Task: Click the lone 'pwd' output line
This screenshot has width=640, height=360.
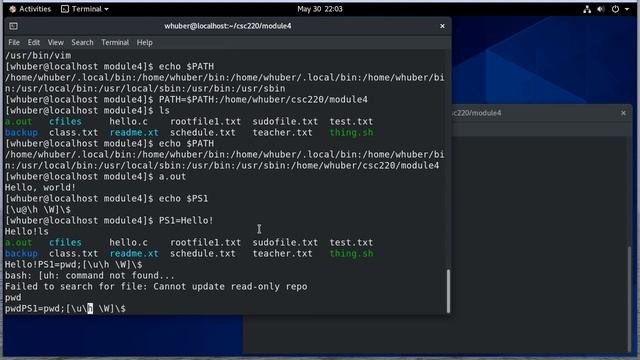Action: tap(13, 298)
